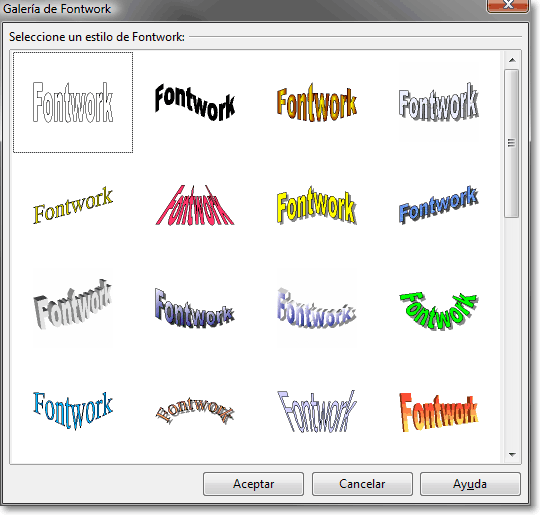The height and width of the screenshot is (515, 540).
Task: Select the outlined white Fontwork style
Action: (x=73, y=102)
